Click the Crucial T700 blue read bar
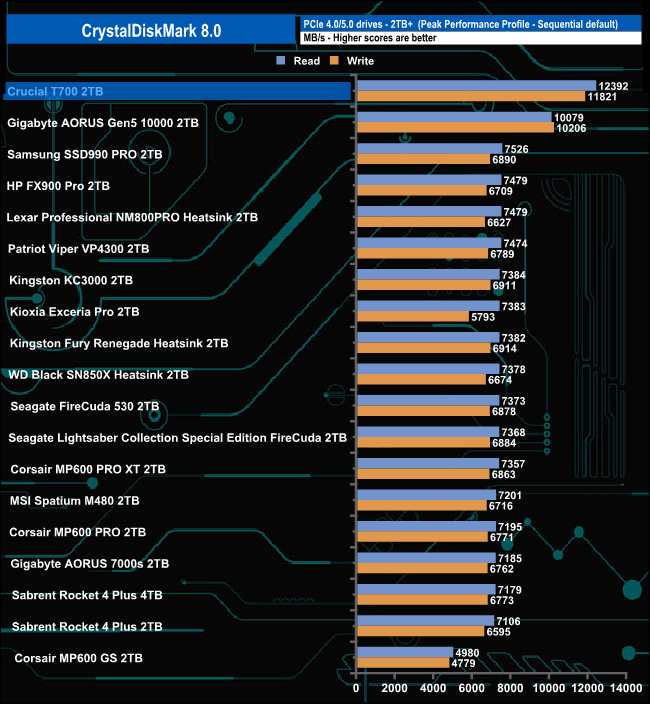 [x=477, y=85]
